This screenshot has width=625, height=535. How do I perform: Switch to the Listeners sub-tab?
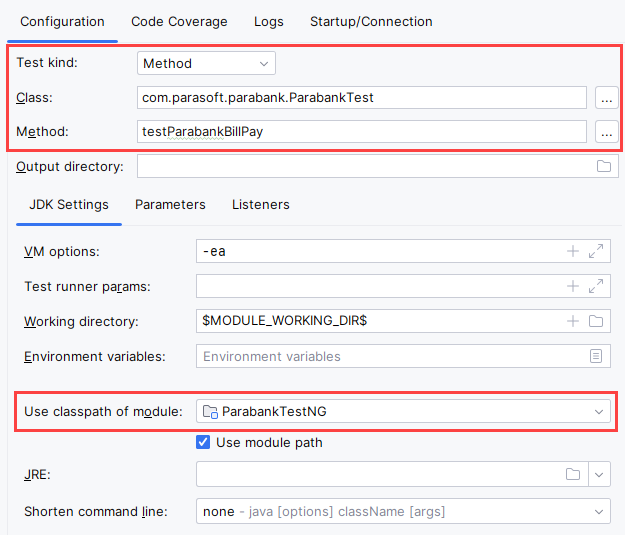pyautogui.click(x=261, y=205)
